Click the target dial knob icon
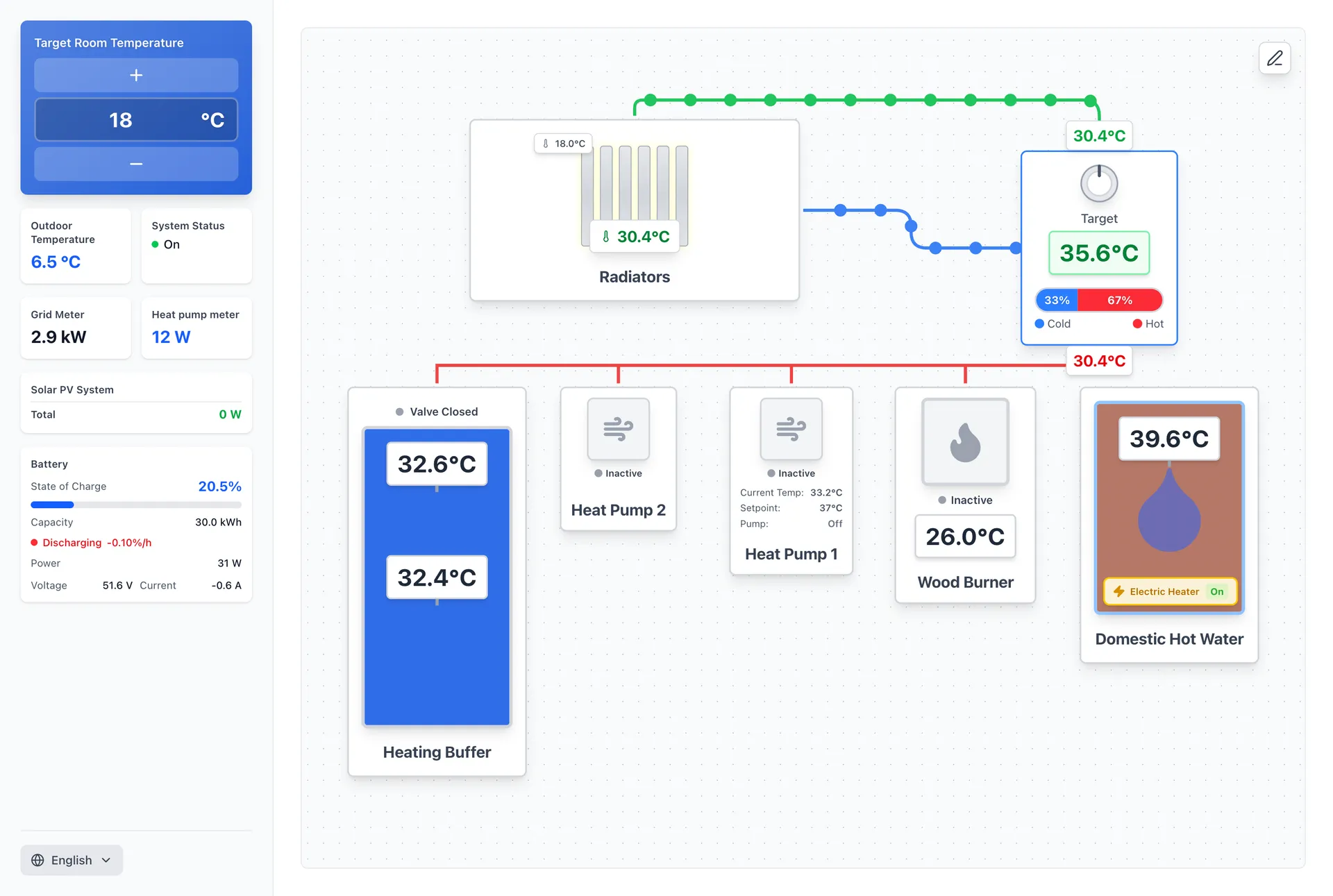This screenshot has width=1333, height=896. [x=1099, y=184]
